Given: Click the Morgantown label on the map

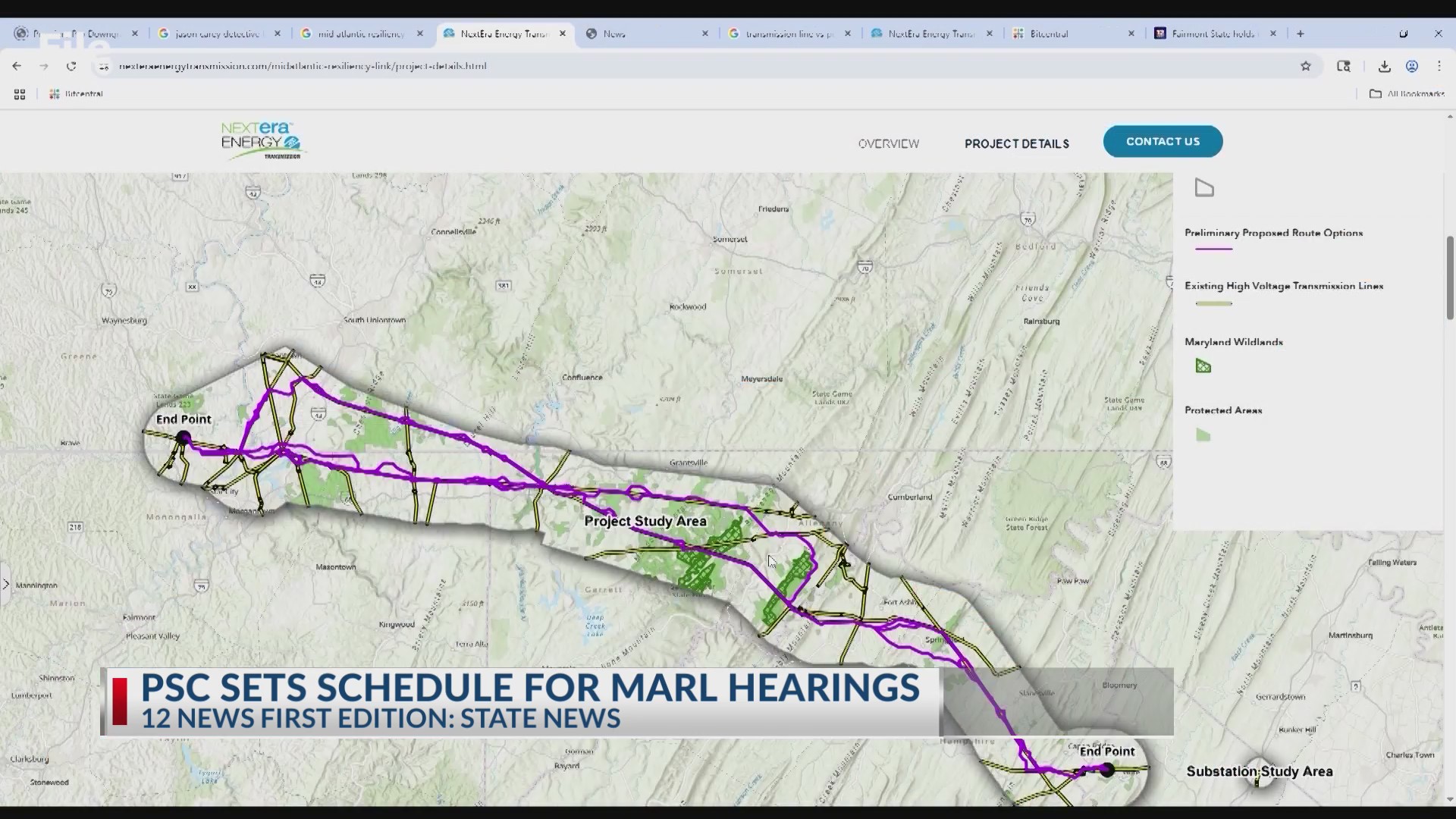Looking at the screenshot, I should 252,512.
